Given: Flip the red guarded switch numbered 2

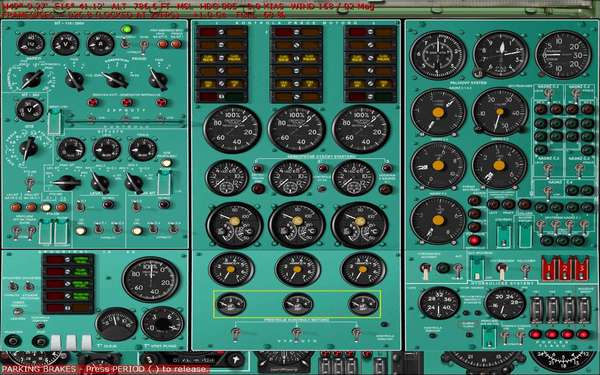Looking at the screenshot, I should [x=565, y=269].
